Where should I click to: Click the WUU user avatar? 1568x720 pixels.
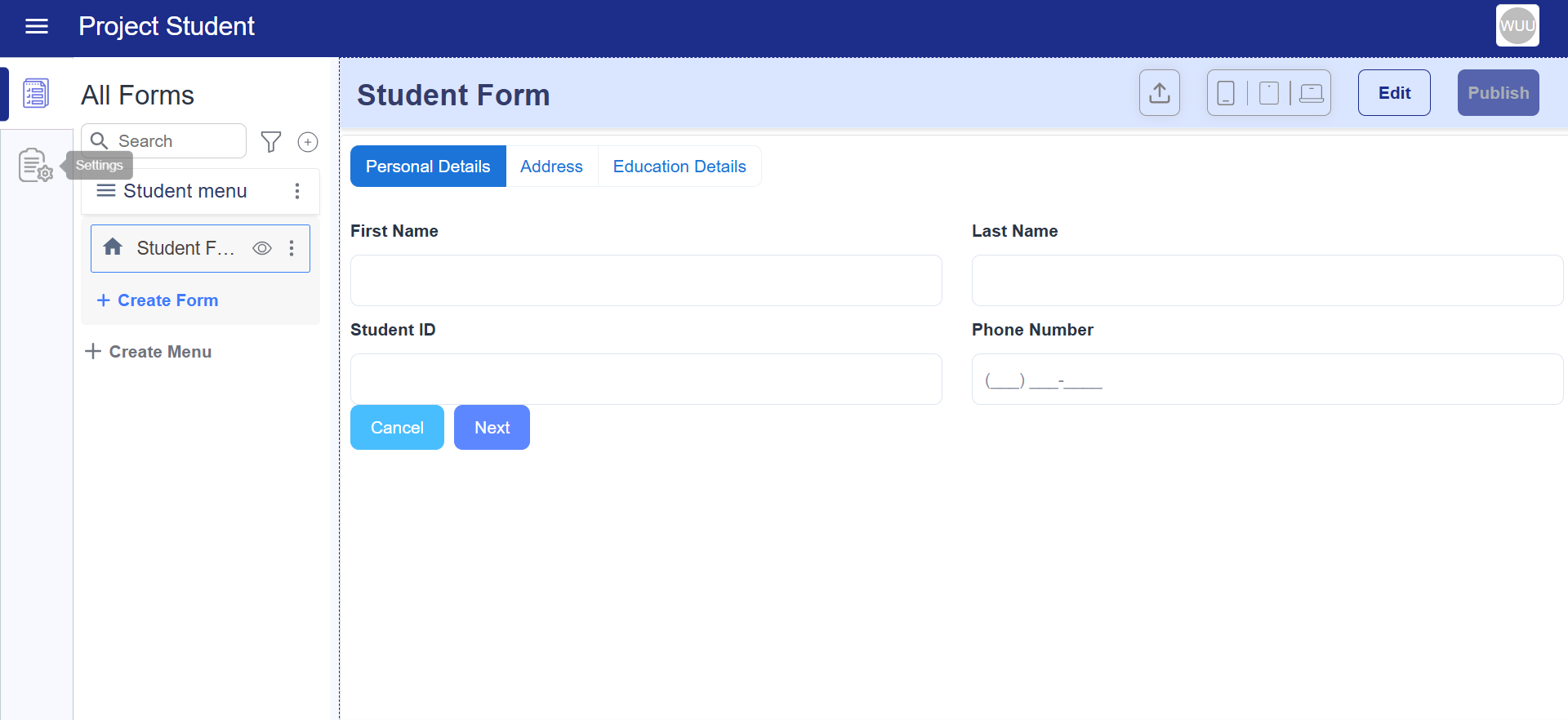click(1517, 25)
